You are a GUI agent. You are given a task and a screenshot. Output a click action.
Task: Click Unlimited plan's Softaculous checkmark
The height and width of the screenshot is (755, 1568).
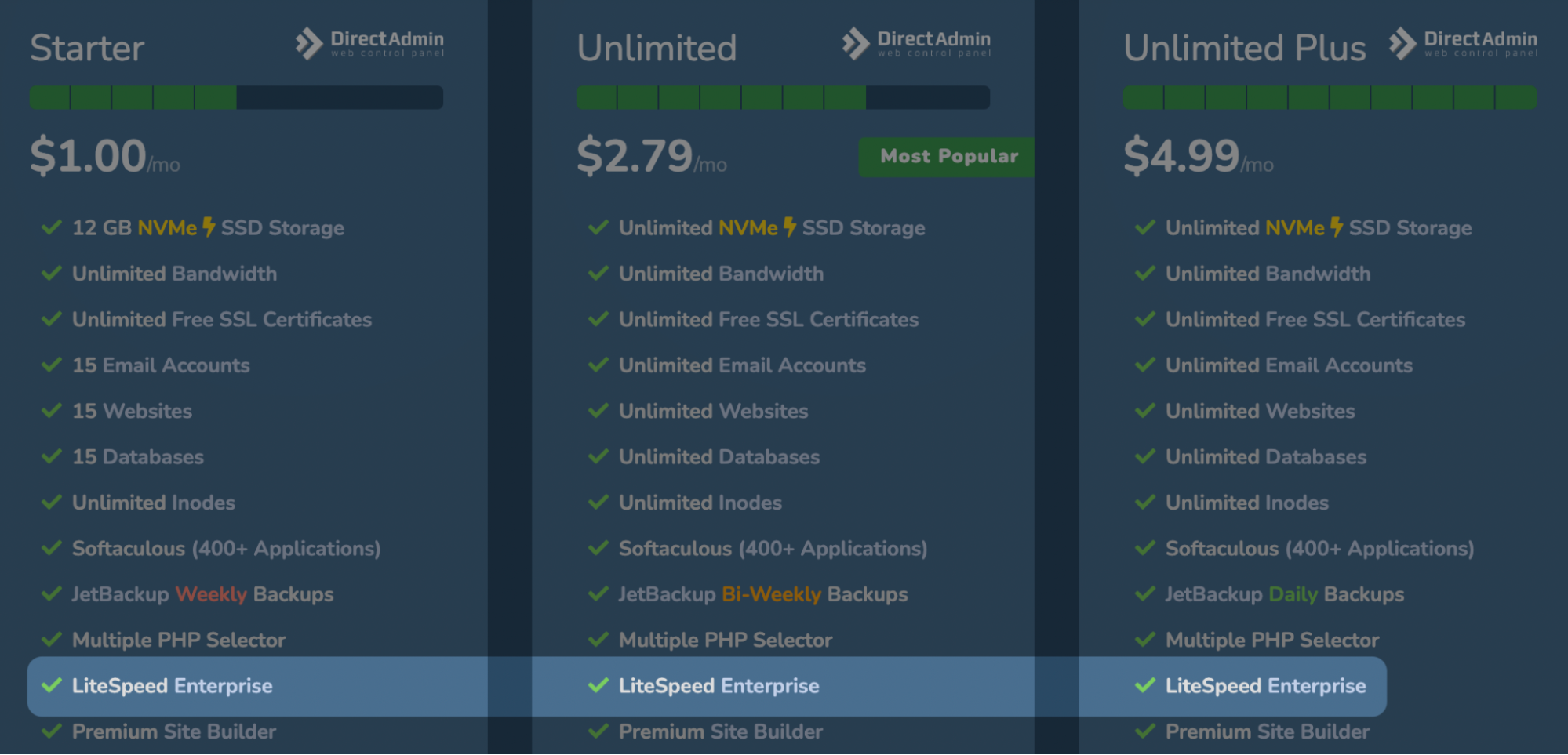click(598, 548)
